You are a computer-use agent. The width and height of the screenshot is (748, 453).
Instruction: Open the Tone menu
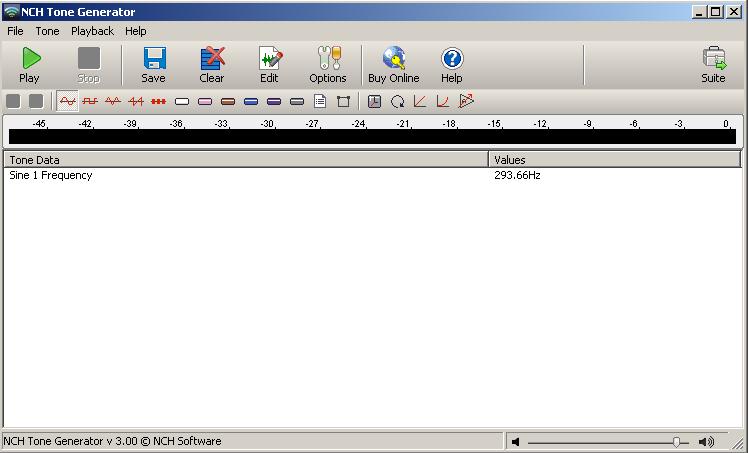[47, 31]
